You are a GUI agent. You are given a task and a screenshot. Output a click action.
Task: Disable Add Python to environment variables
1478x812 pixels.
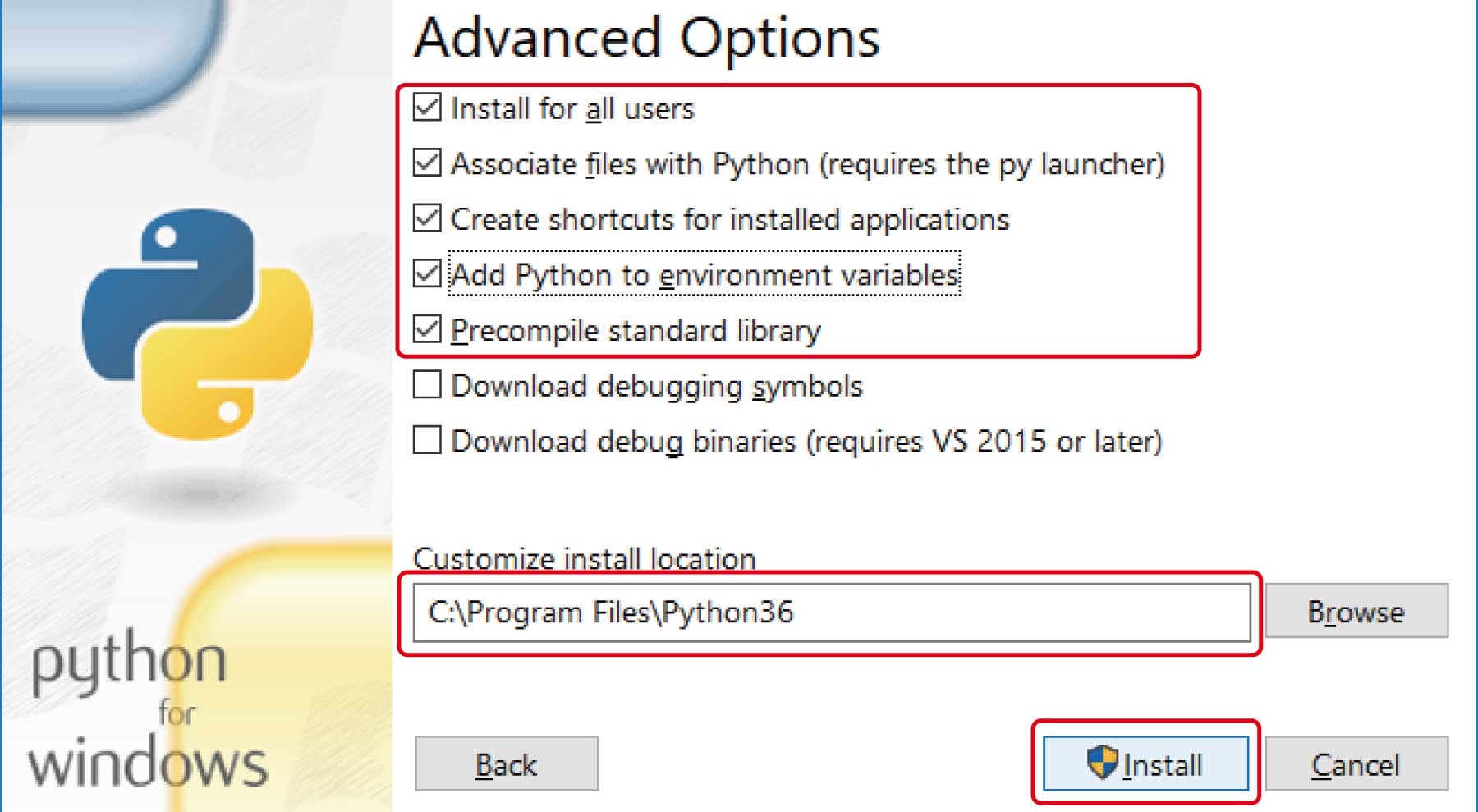point(427,273)
